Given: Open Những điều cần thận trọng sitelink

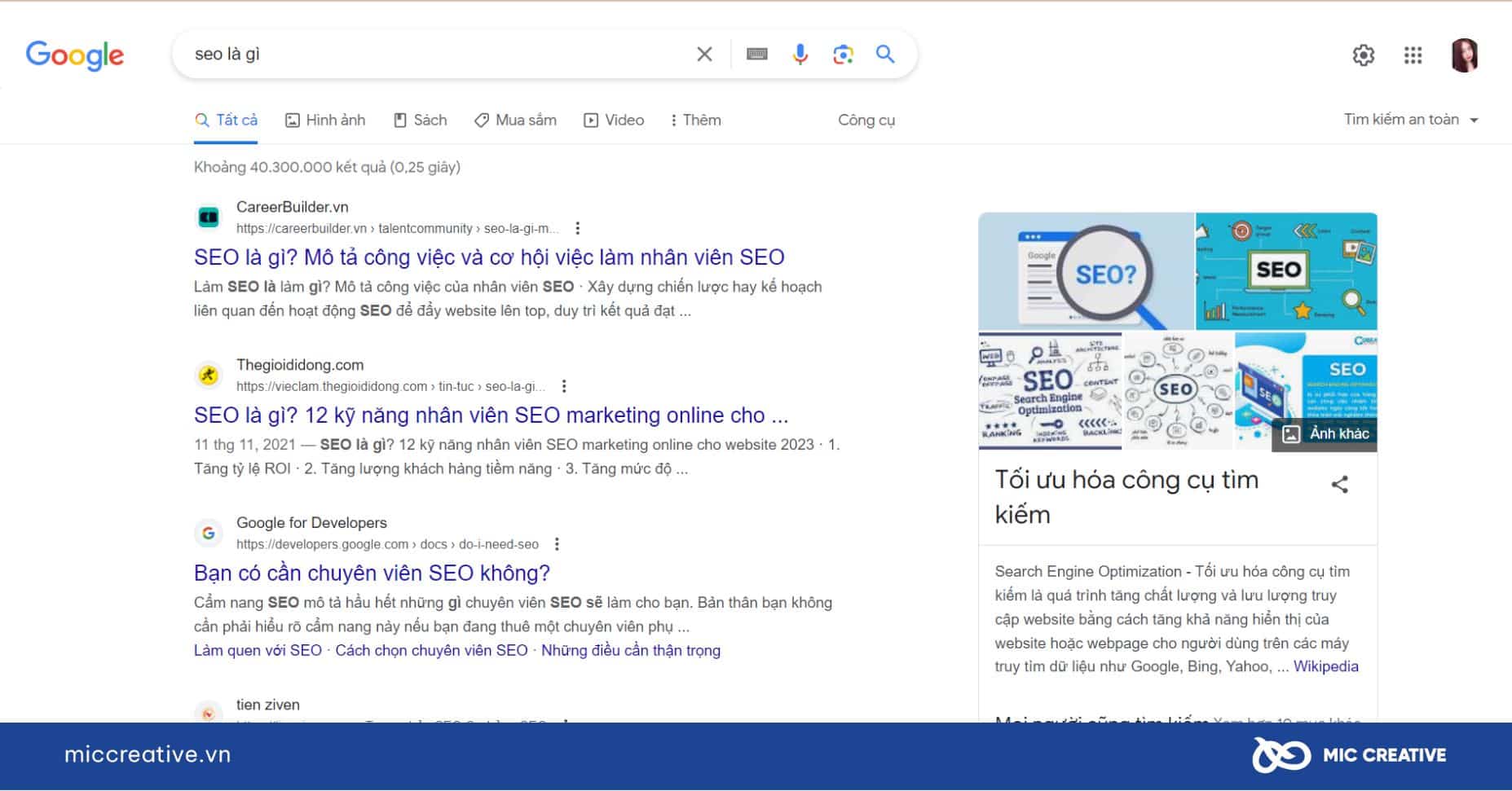Looking at the screenshot, I should pos(631,651).
